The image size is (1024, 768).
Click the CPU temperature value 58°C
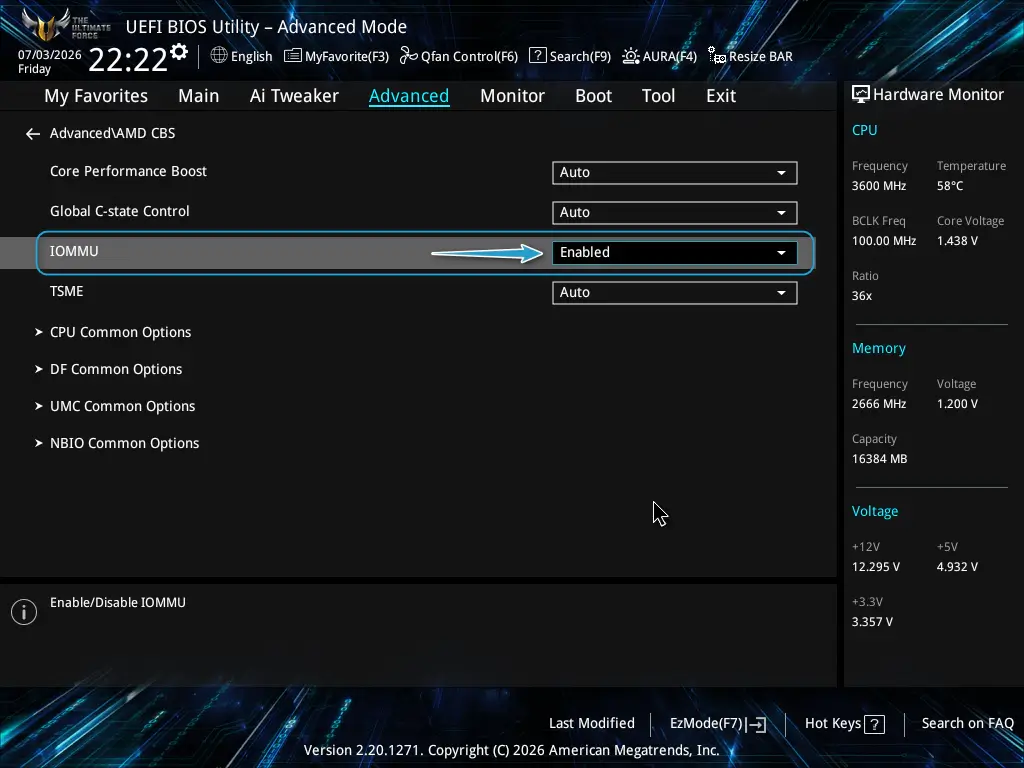click(x=950, y=186)
